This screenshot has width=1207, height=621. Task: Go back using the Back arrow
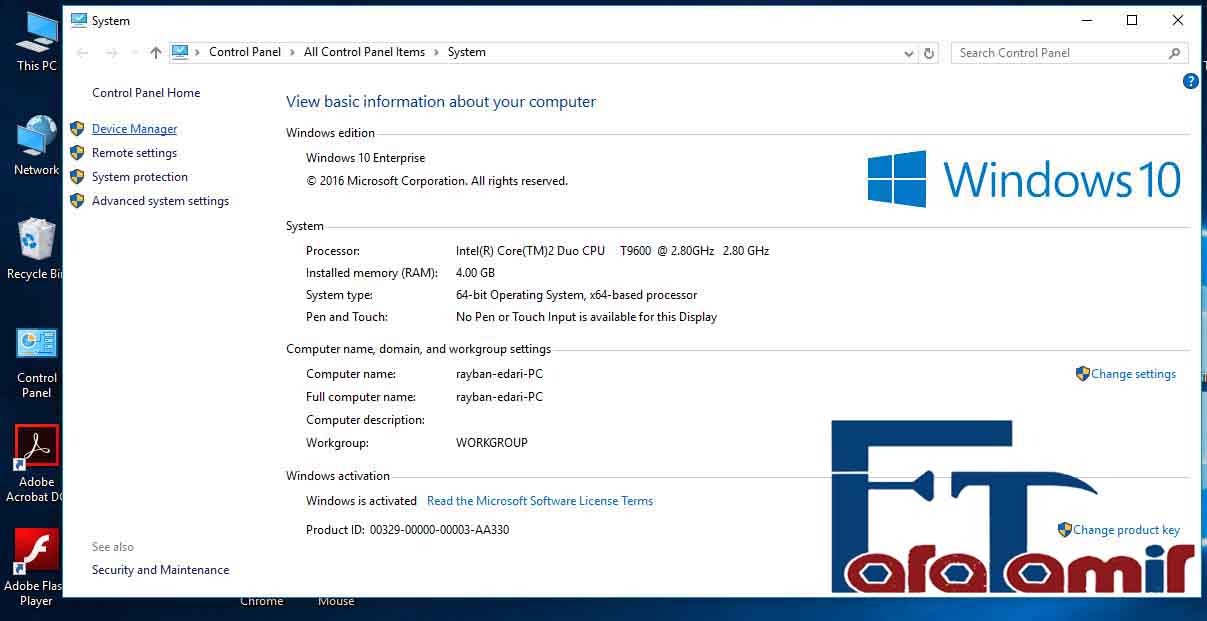[83, 53]
